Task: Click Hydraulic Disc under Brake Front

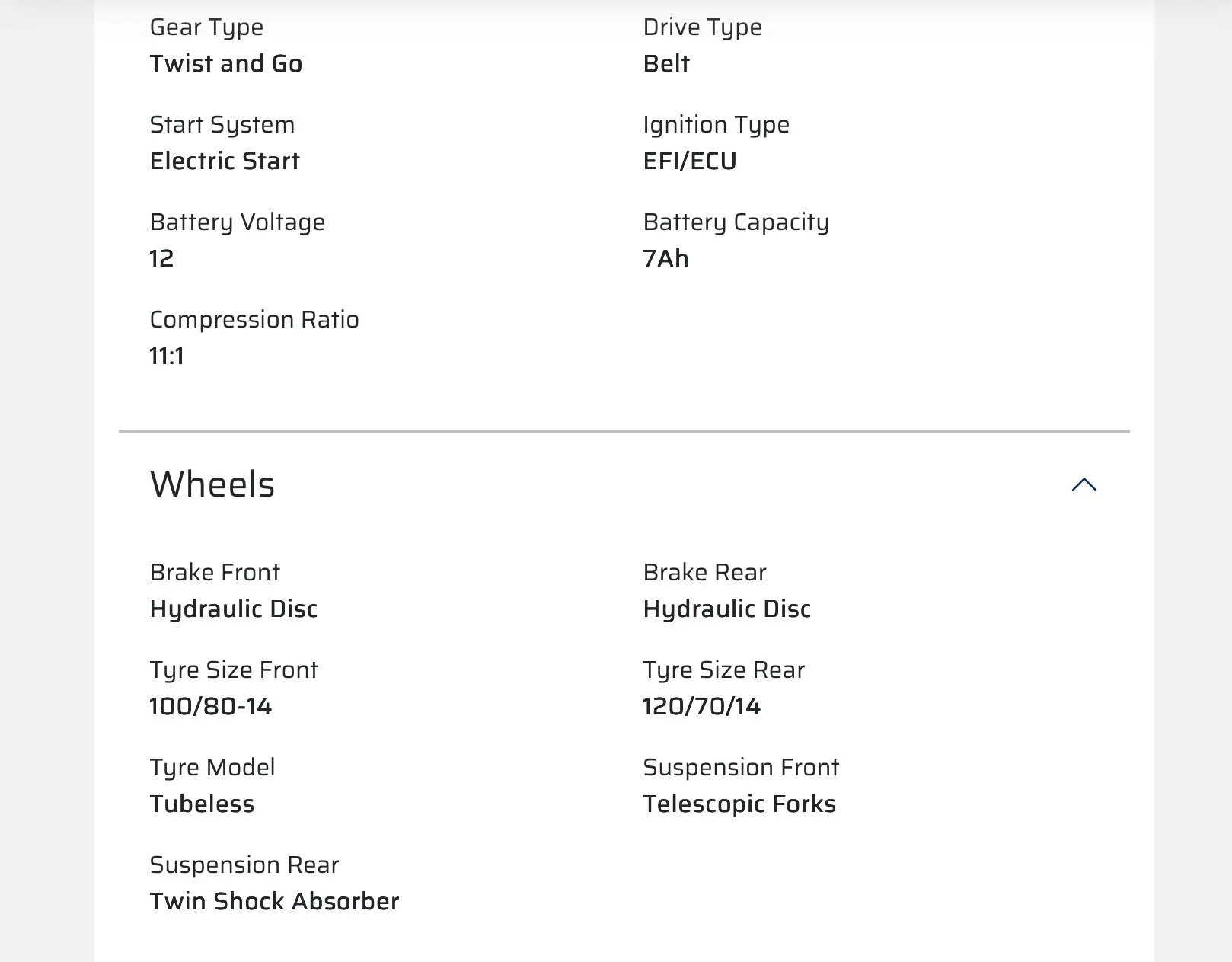Action: 234,609
